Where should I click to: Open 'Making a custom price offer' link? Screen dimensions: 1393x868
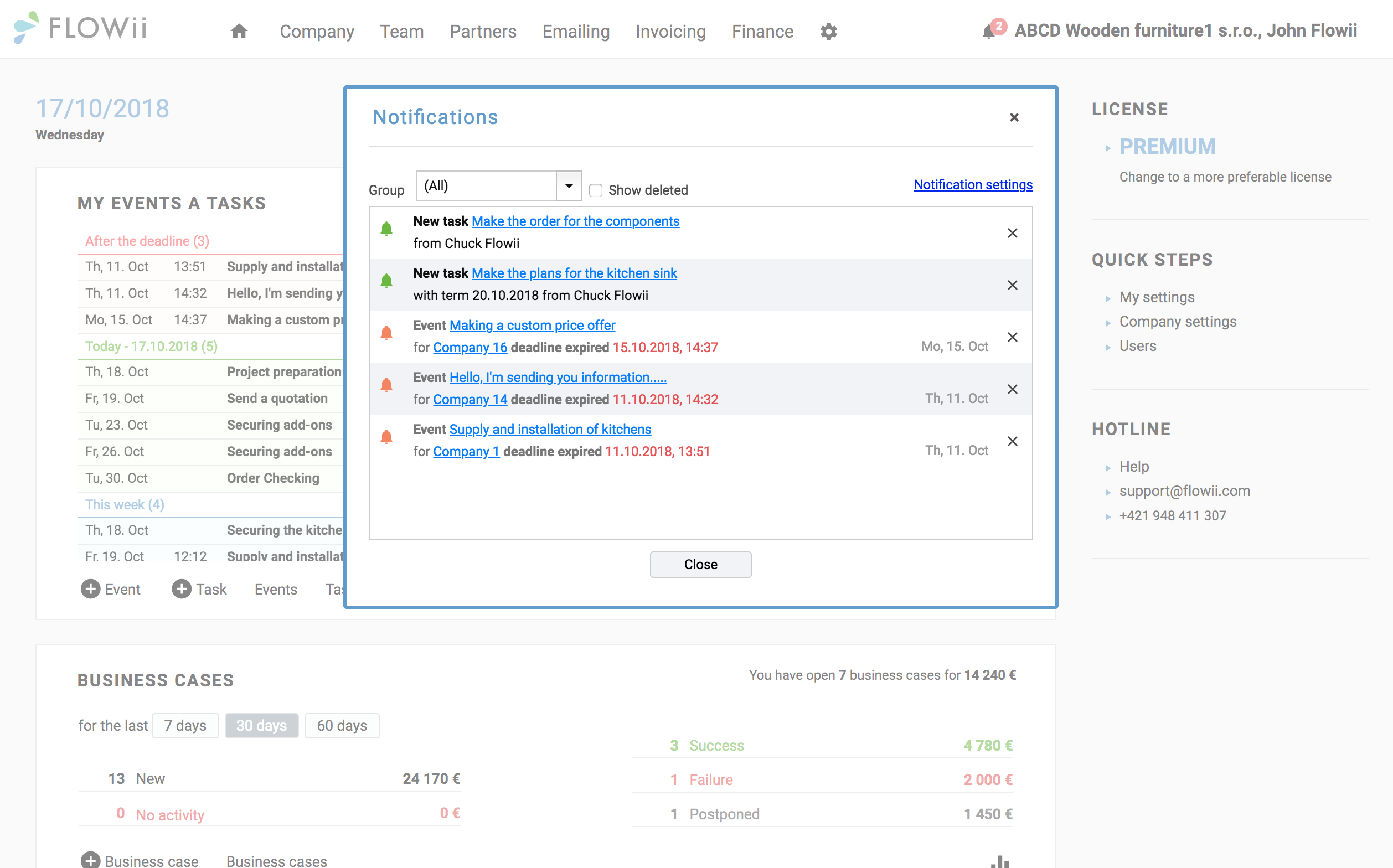click(532, 325)
